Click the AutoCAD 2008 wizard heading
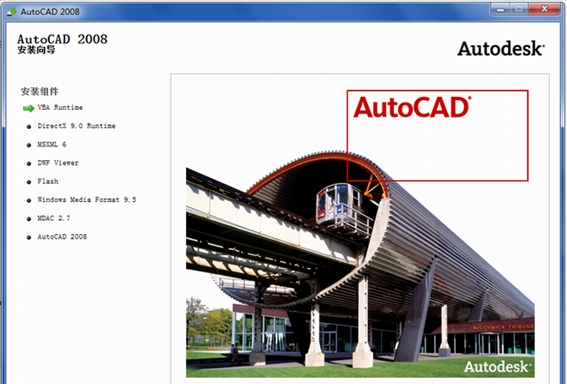 (x=62, y=39)
